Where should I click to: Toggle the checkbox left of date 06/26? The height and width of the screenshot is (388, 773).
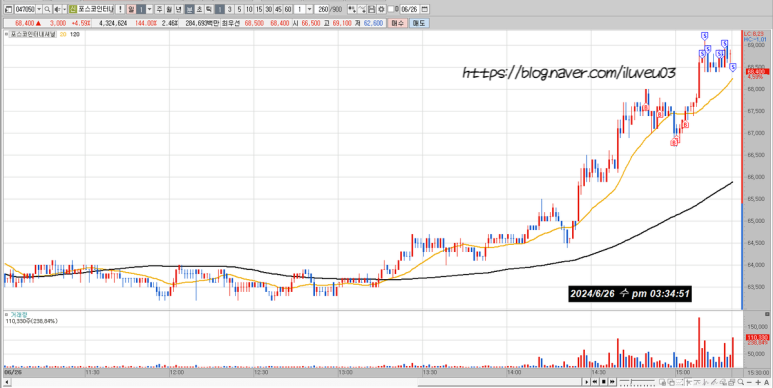[390, 9]
